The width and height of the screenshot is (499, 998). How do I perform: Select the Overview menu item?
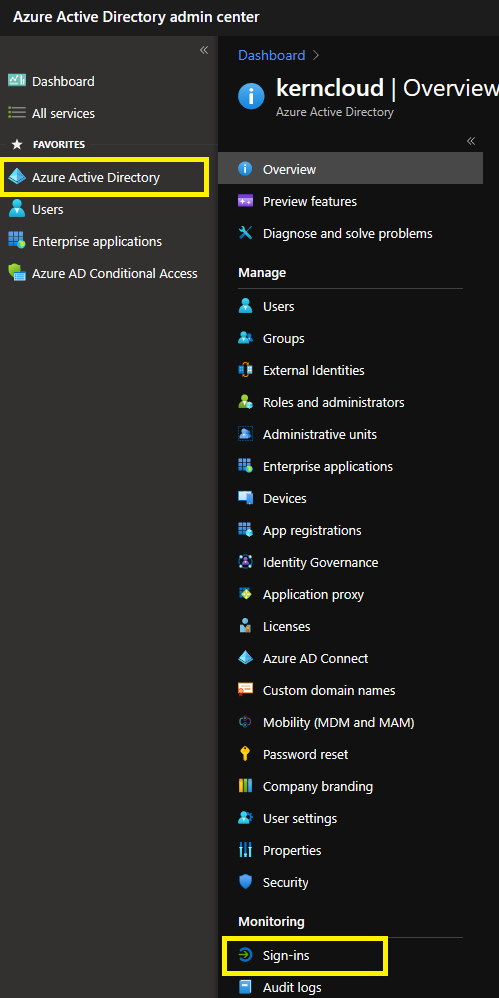(x=350, y=169)
